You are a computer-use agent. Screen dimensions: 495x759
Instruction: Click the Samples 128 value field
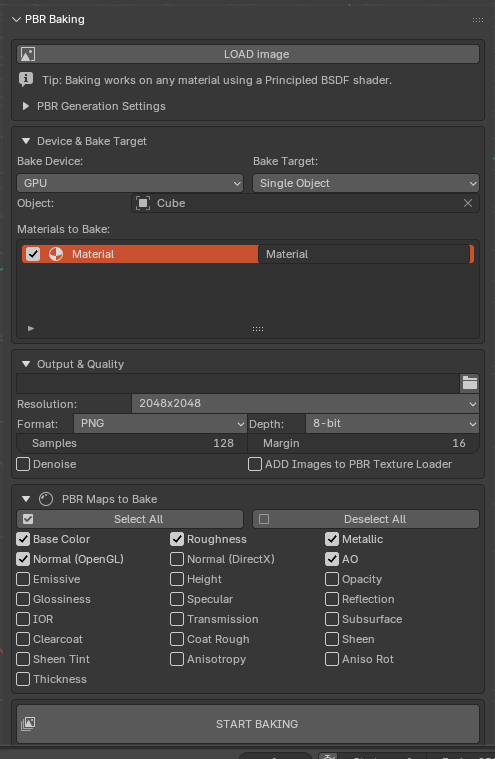pos(132,443)
